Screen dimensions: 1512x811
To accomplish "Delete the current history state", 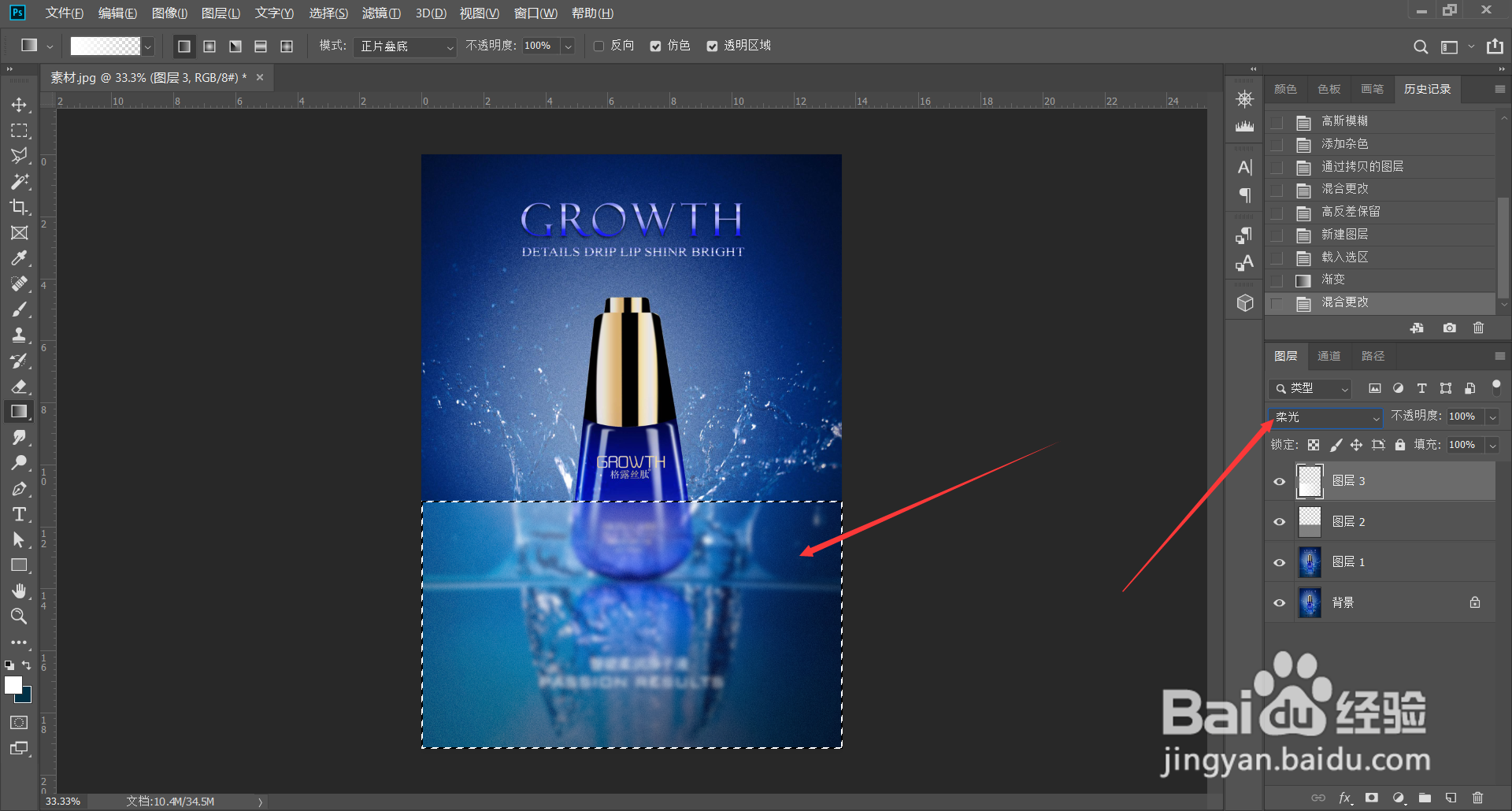I will tap(1478, 328).
